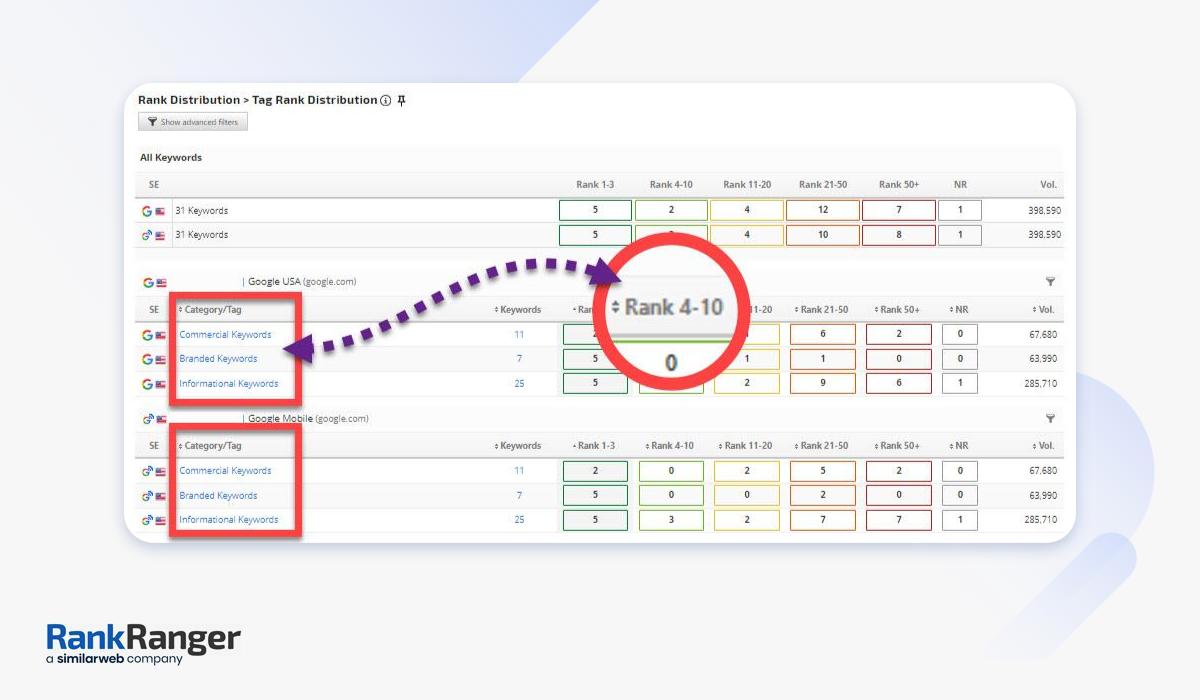Click Show advanced filters button
Viewport: 1200px width, 700px height.
click(x=193, y=122)
